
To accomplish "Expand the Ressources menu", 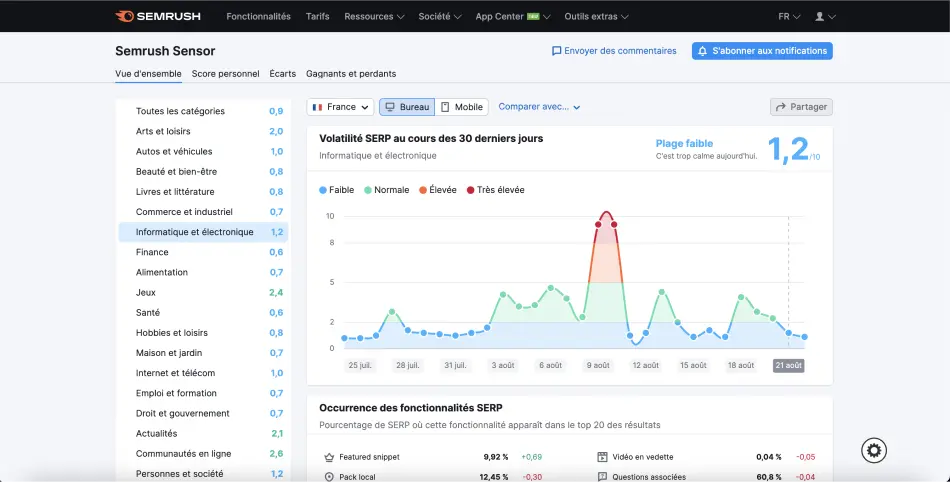I will [374, 16].
